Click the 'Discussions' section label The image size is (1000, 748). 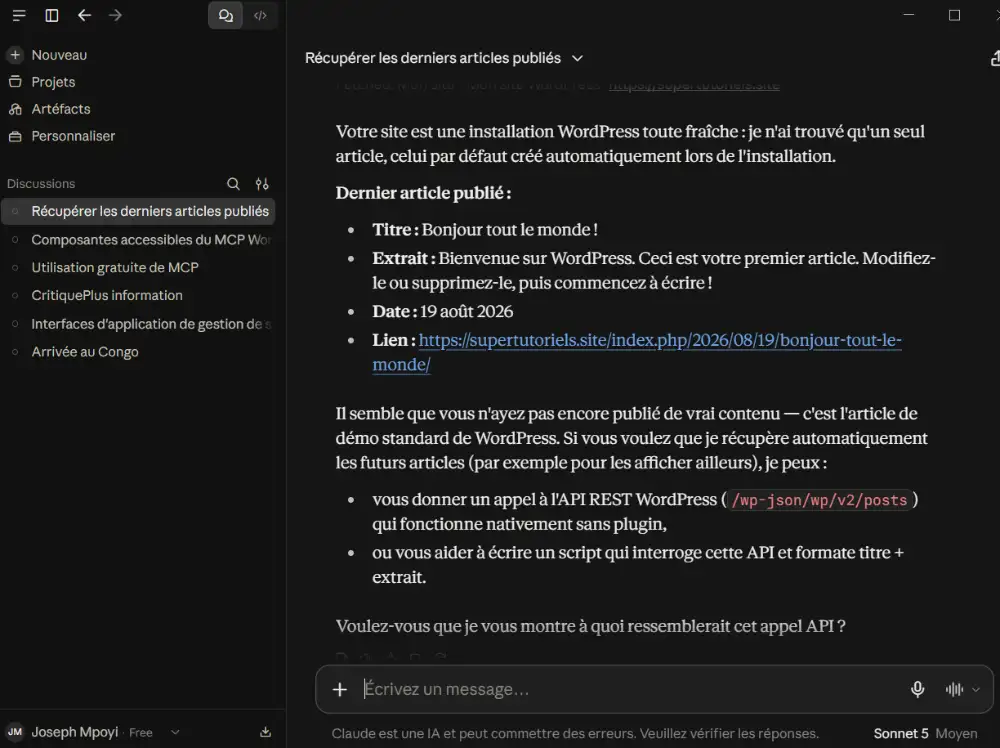(x=41, y=184)
